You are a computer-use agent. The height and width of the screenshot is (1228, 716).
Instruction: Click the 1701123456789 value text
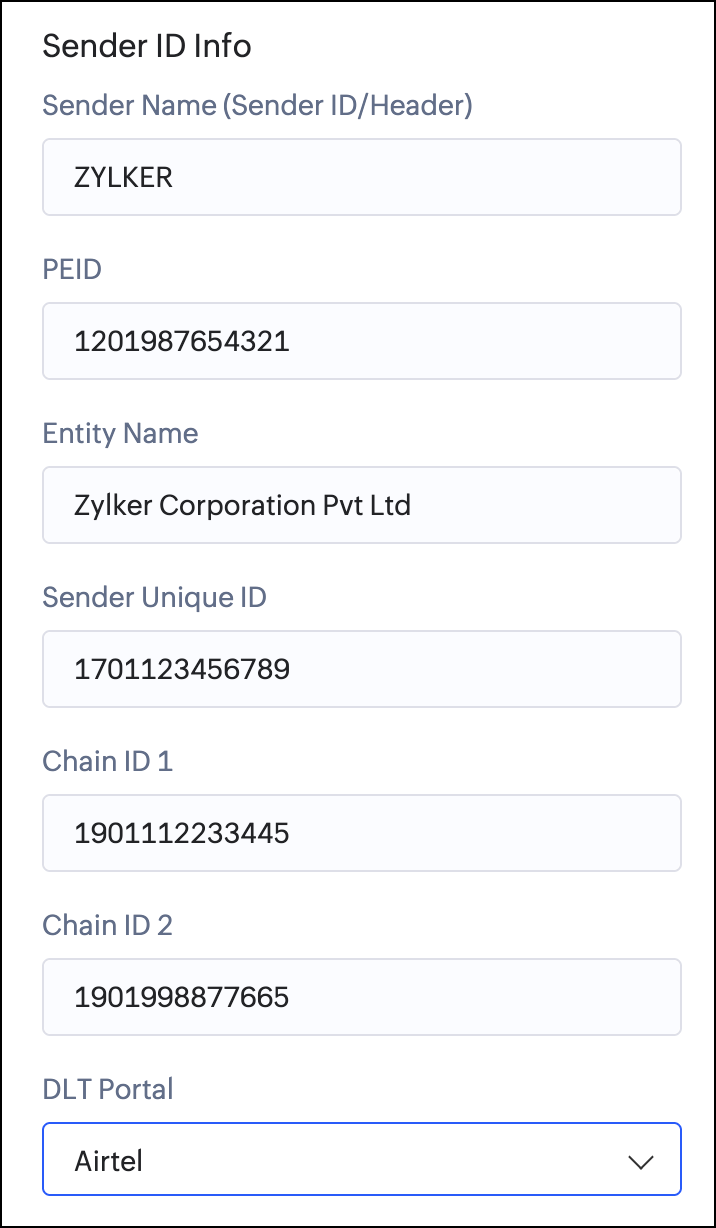(x=182, y=669)
